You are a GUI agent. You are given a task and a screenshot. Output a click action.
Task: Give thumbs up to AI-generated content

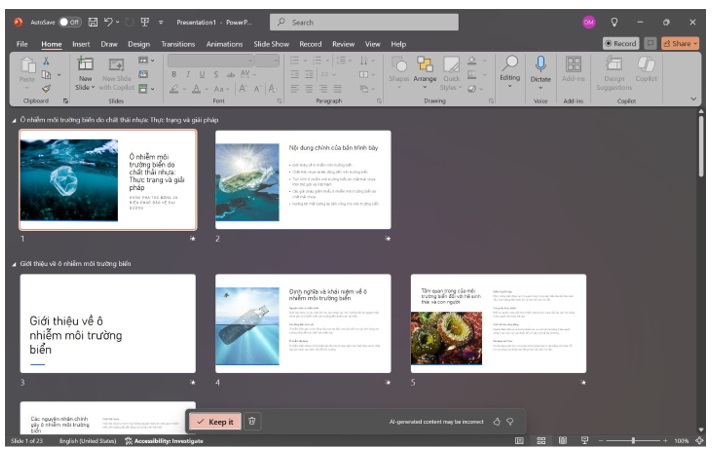point(497,421)
